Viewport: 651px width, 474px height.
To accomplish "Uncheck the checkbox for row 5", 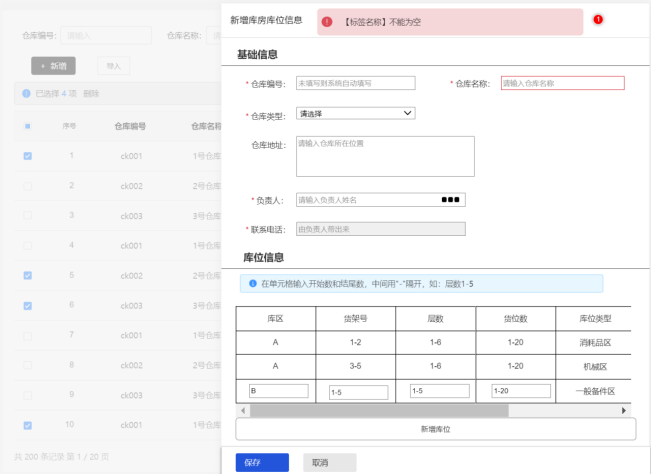I will (x=27, y=276).
